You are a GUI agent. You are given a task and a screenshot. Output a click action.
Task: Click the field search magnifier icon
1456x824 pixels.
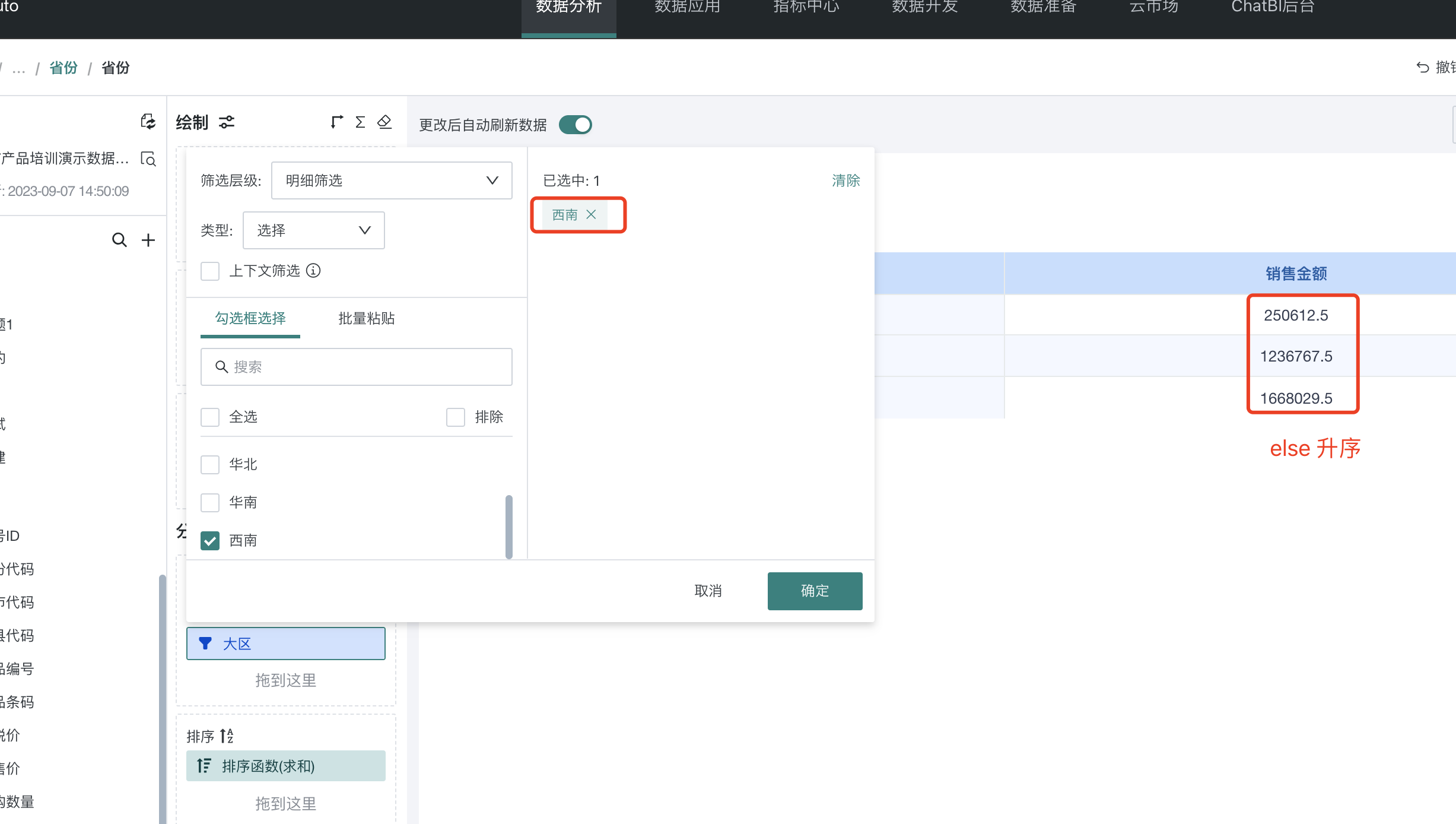[119, 240]
